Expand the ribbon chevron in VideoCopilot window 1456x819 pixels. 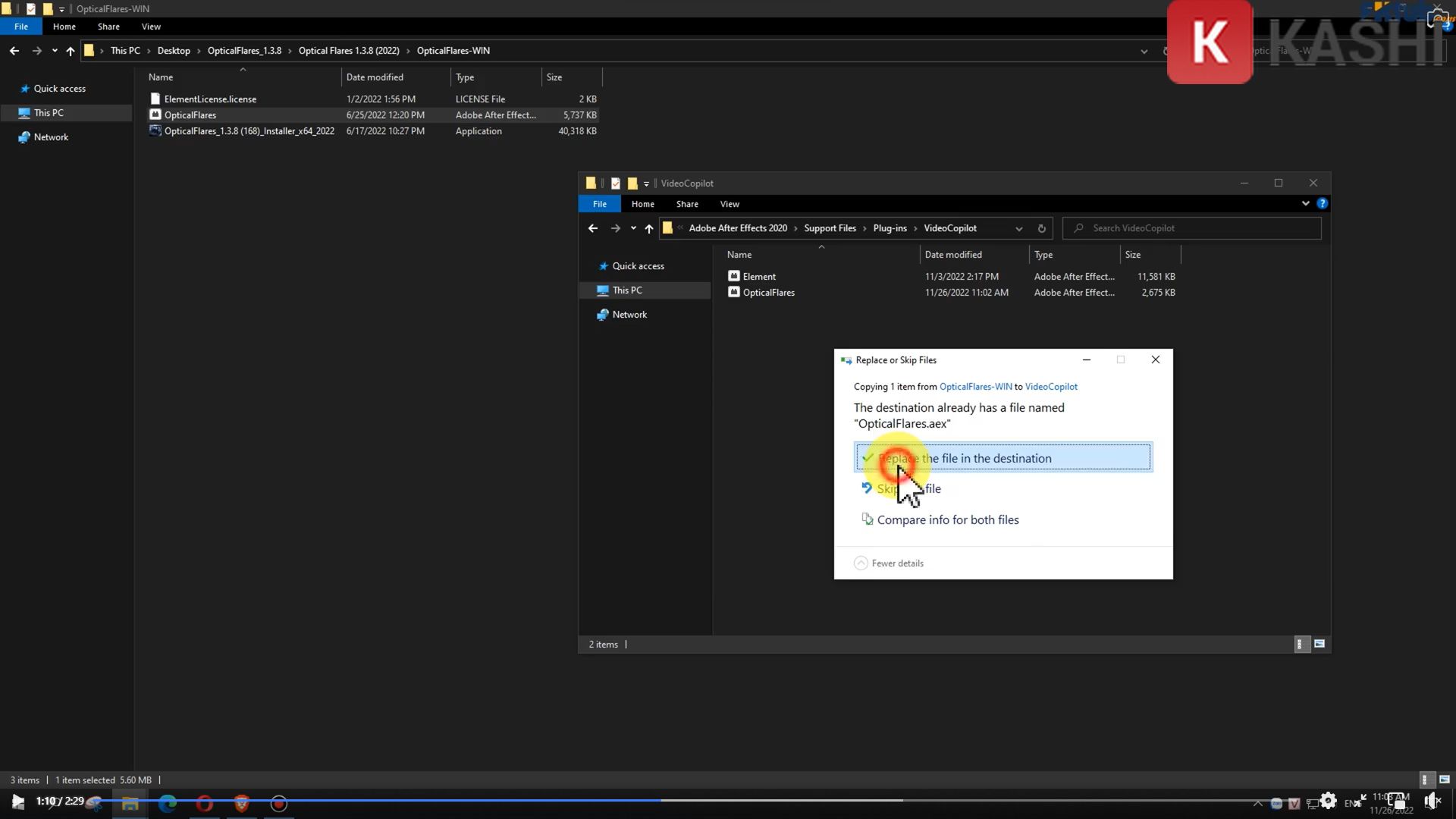click(x=1305, y=203)
